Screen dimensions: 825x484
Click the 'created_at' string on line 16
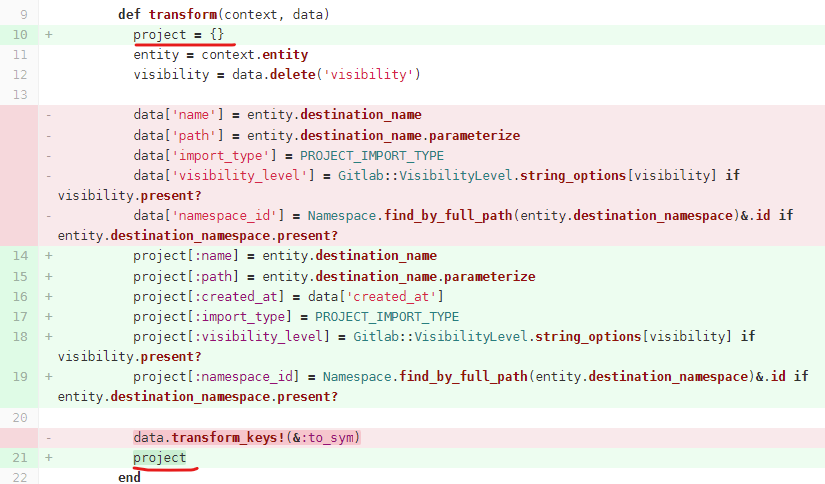tap(400, 296)
